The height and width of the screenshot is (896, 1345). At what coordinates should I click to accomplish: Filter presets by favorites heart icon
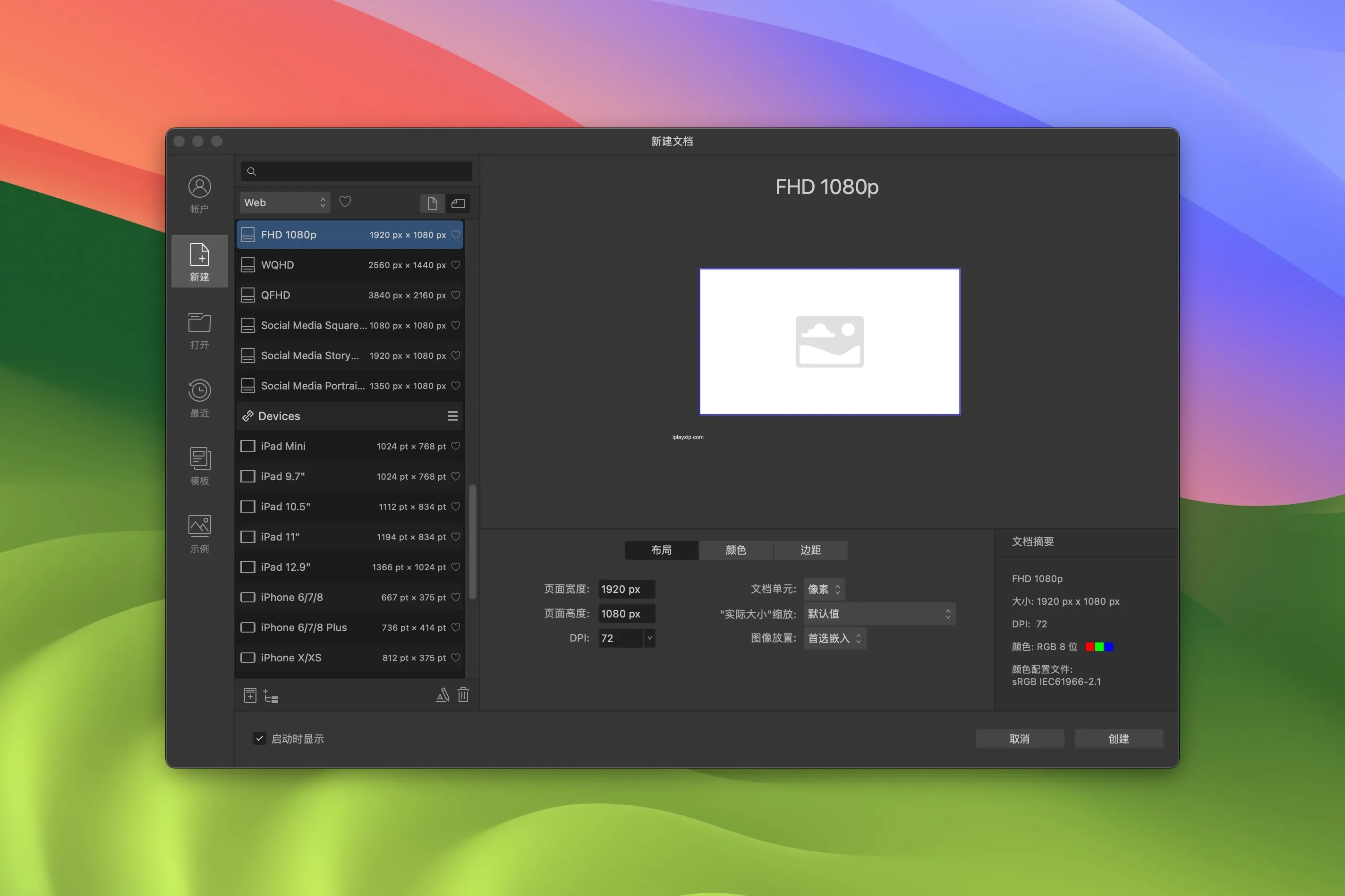345,203
